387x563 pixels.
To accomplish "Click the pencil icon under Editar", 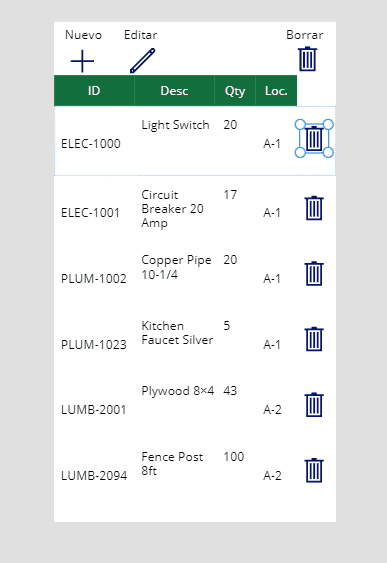I will [x=143, y=61].
